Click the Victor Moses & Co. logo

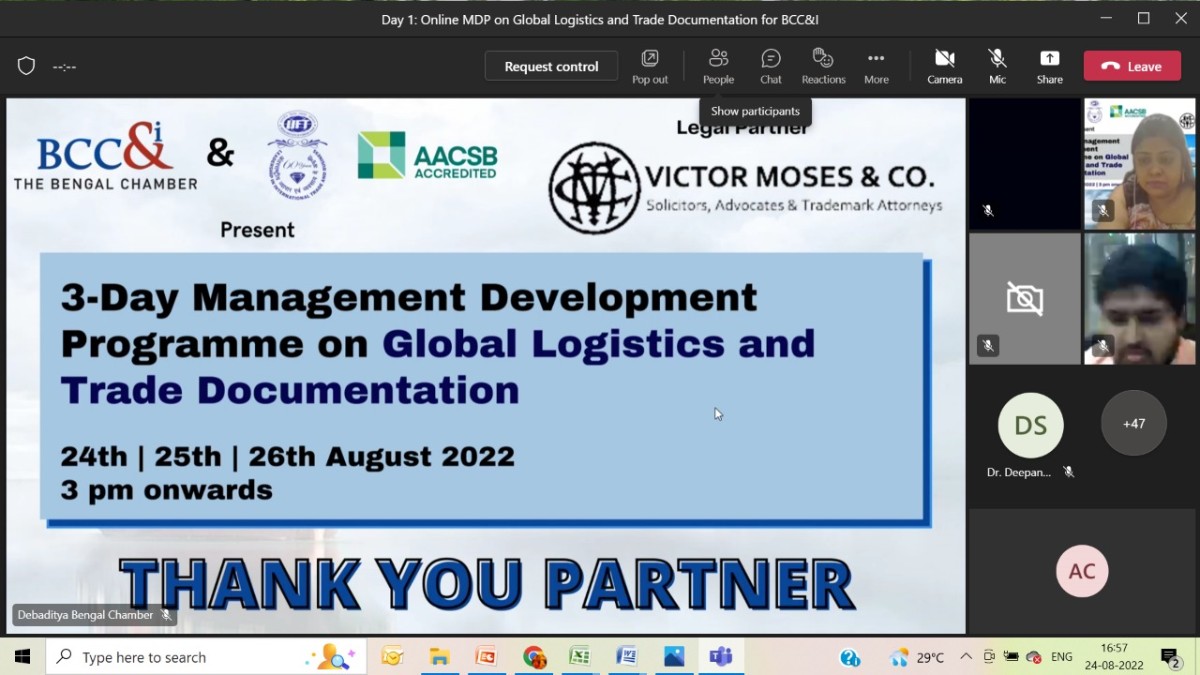(746, 188)
